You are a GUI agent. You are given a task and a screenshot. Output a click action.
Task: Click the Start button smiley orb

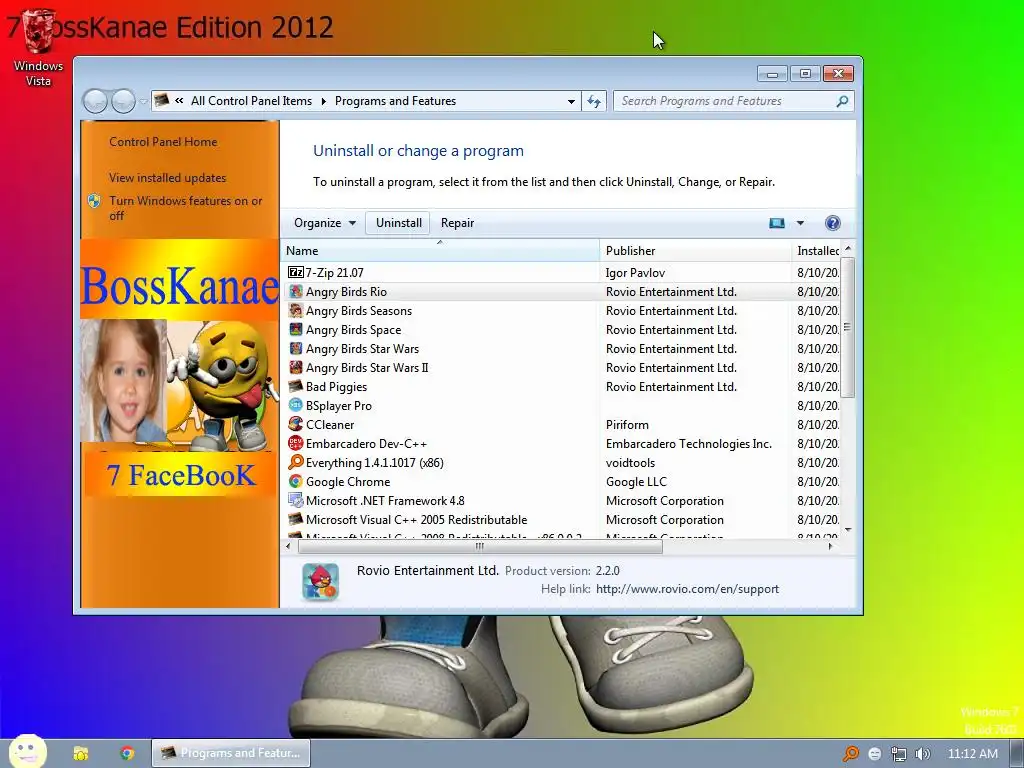[x=27, y=752]
